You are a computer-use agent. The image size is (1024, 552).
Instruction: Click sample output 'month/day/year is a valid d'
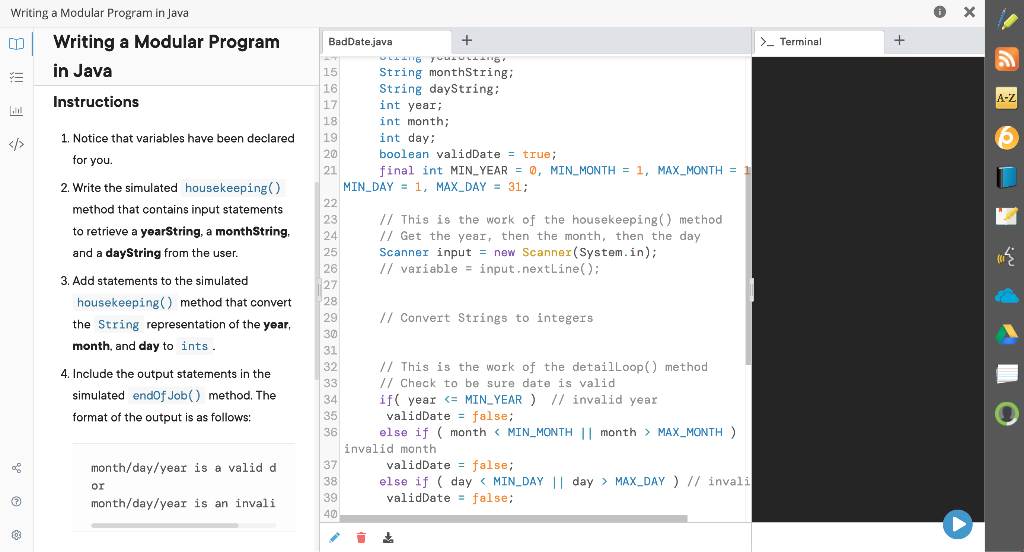tap(184, 468)
